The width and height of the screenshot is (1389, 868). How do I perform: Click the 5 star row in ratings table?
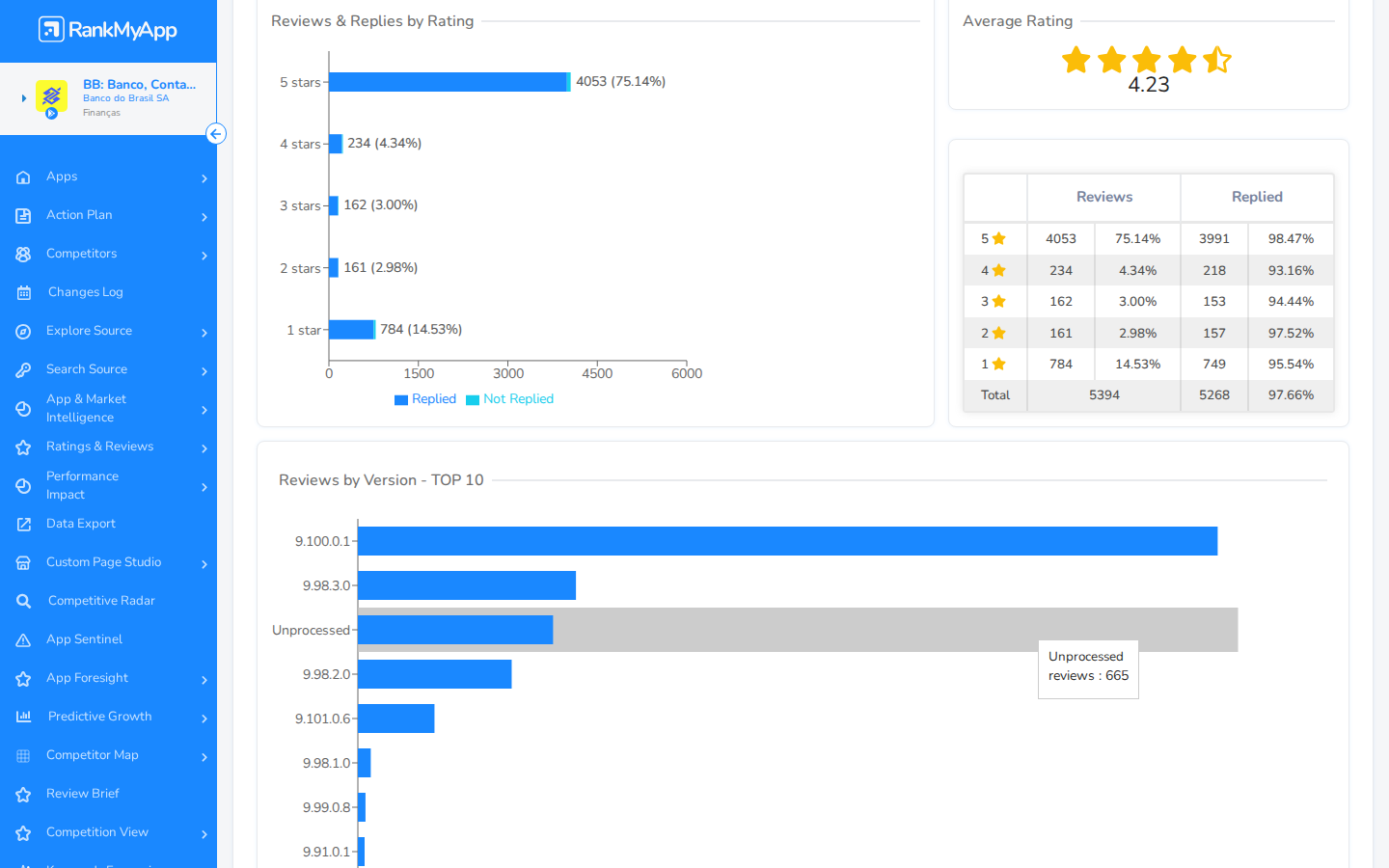pyautogui.click(x=1149, y=238)
